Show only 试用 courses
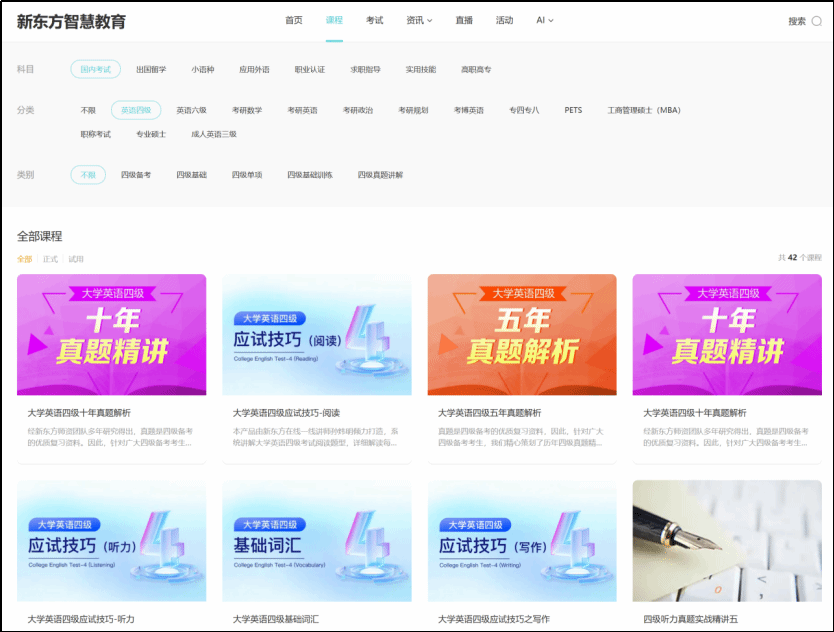 [x=76, y=258]
